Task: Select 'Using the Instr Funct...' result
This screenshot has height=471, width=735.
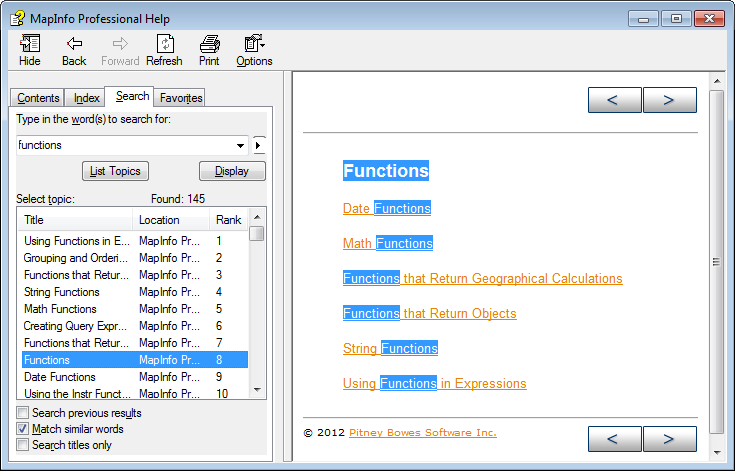Action: pyautogui.click(x=135, y=393)
